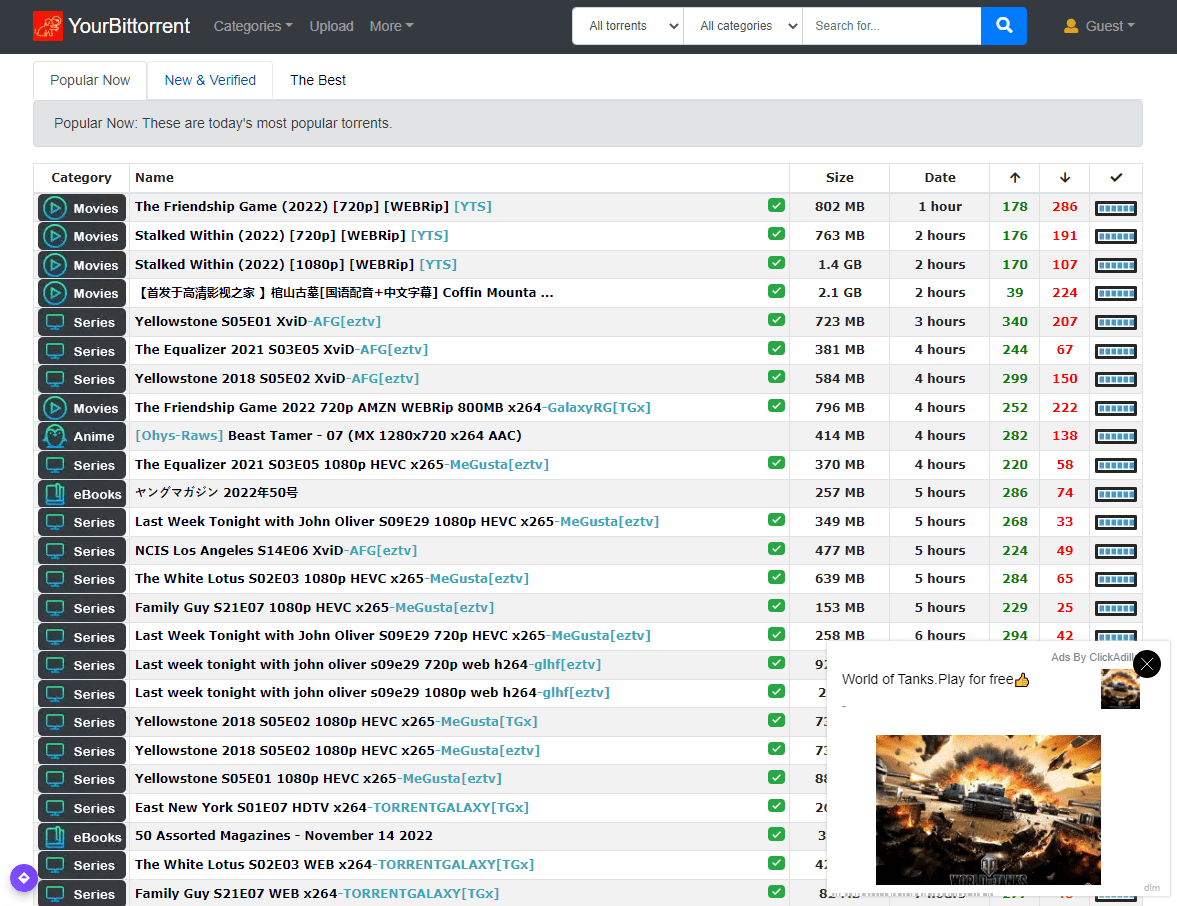This screenshot has width=1177, height=906.
Task: Click health bar for Yellowstone S05E01 XviD row
Action: (x=1115, y=322)
